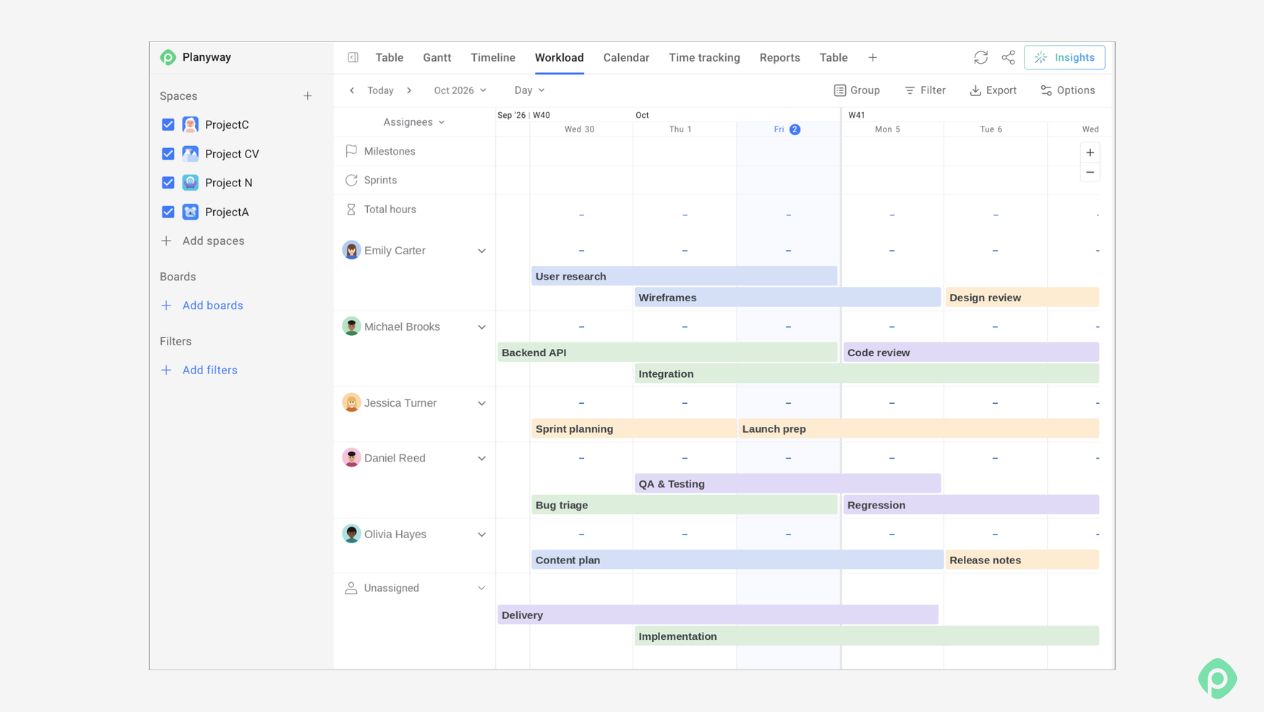Click the Sprints cycle icon
1264x712 pixels.
click(x=351, y=180)
